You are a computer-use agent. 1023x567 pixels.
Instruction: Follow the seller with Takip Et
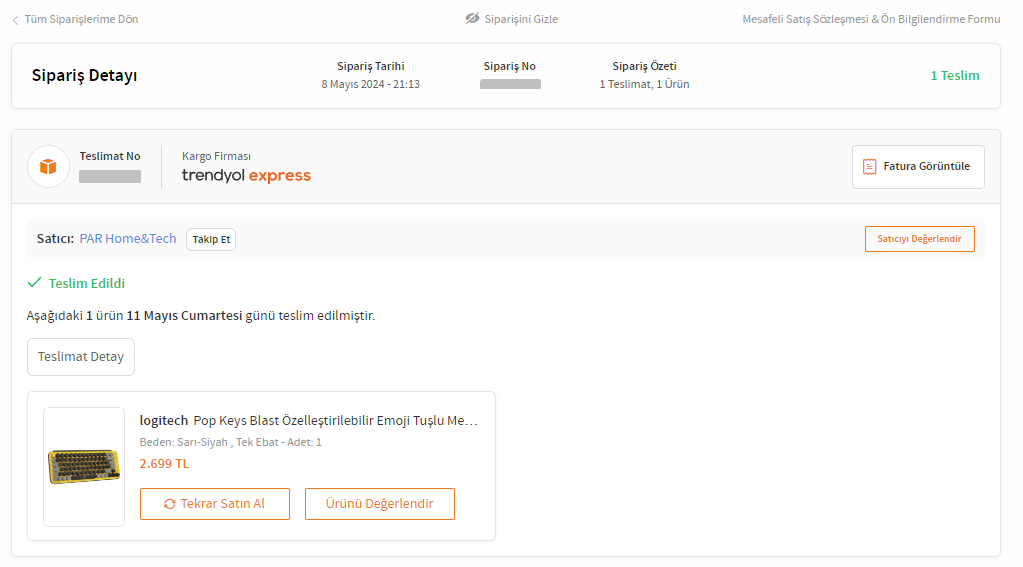(211, 239)
